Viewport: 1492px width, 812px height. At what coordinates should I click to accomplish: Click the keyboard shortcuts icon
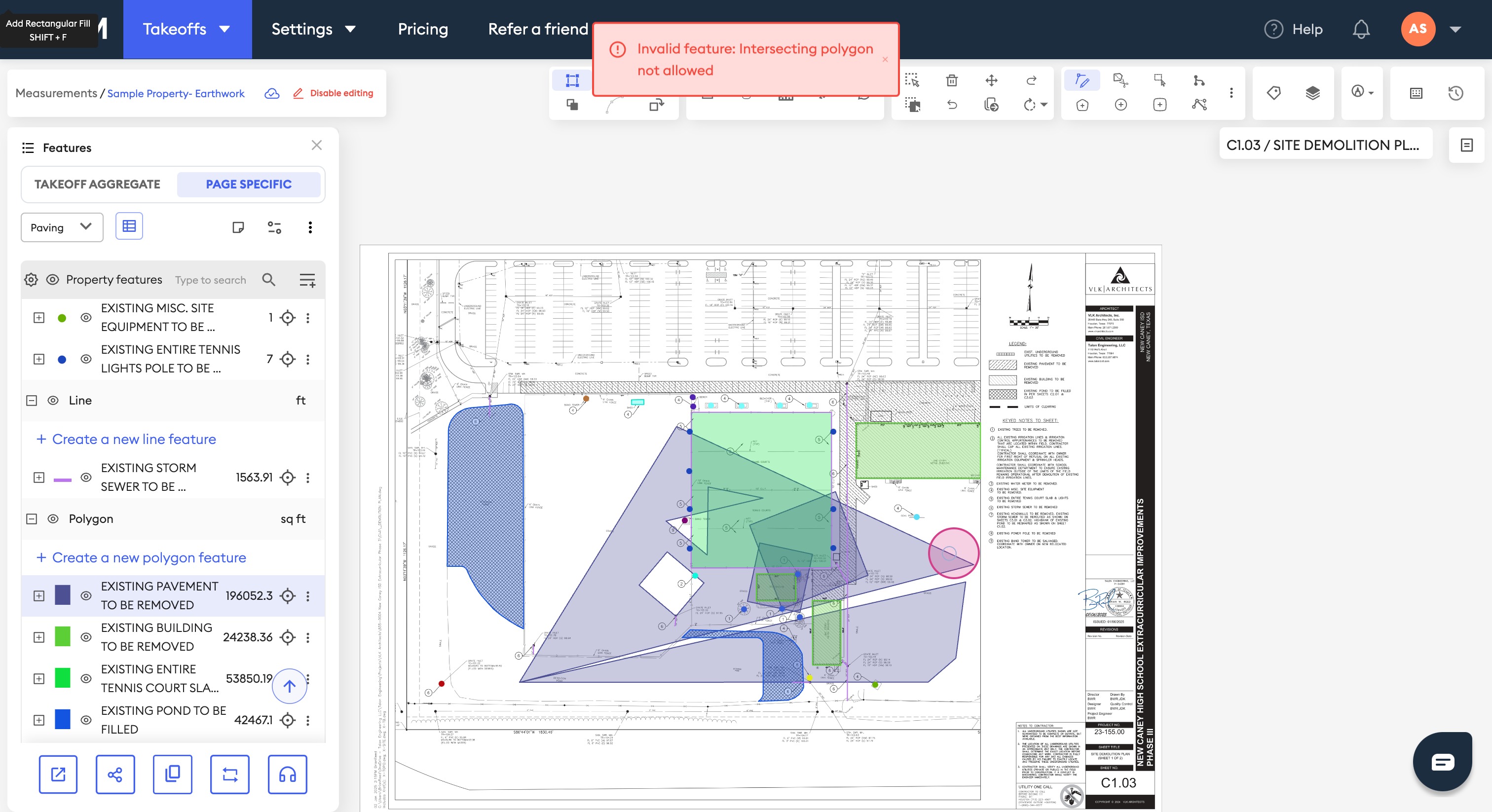(1416, 93)
